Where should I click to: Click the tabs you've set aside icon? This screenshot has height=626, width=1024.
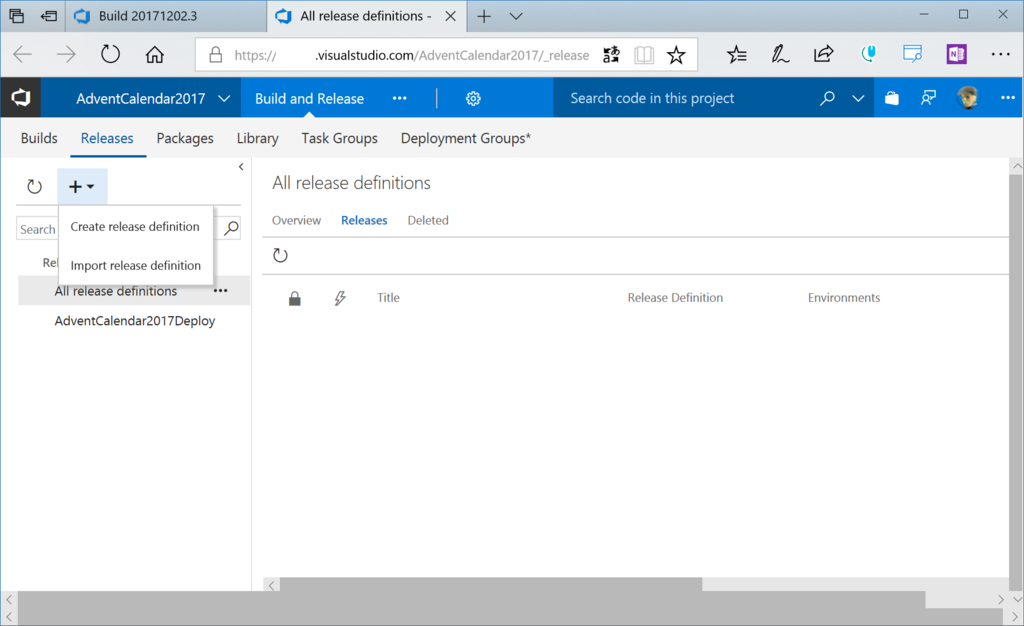point(16,16)
